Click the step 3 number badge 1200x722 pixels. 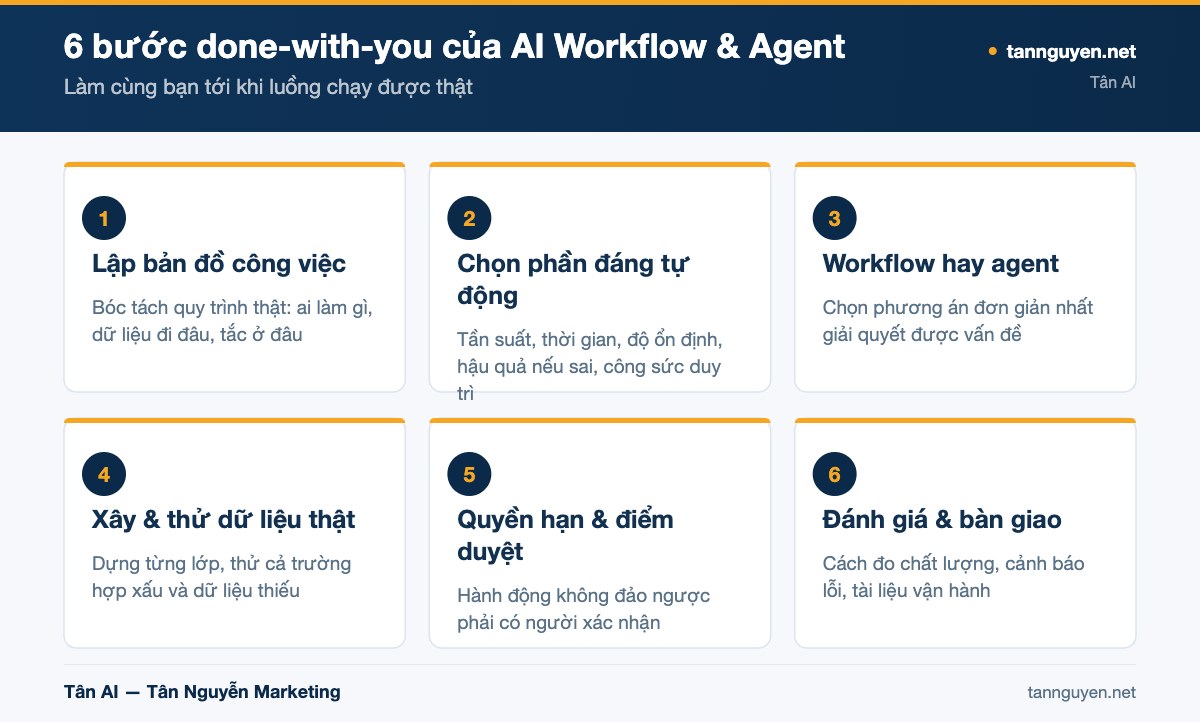point(835,219)
